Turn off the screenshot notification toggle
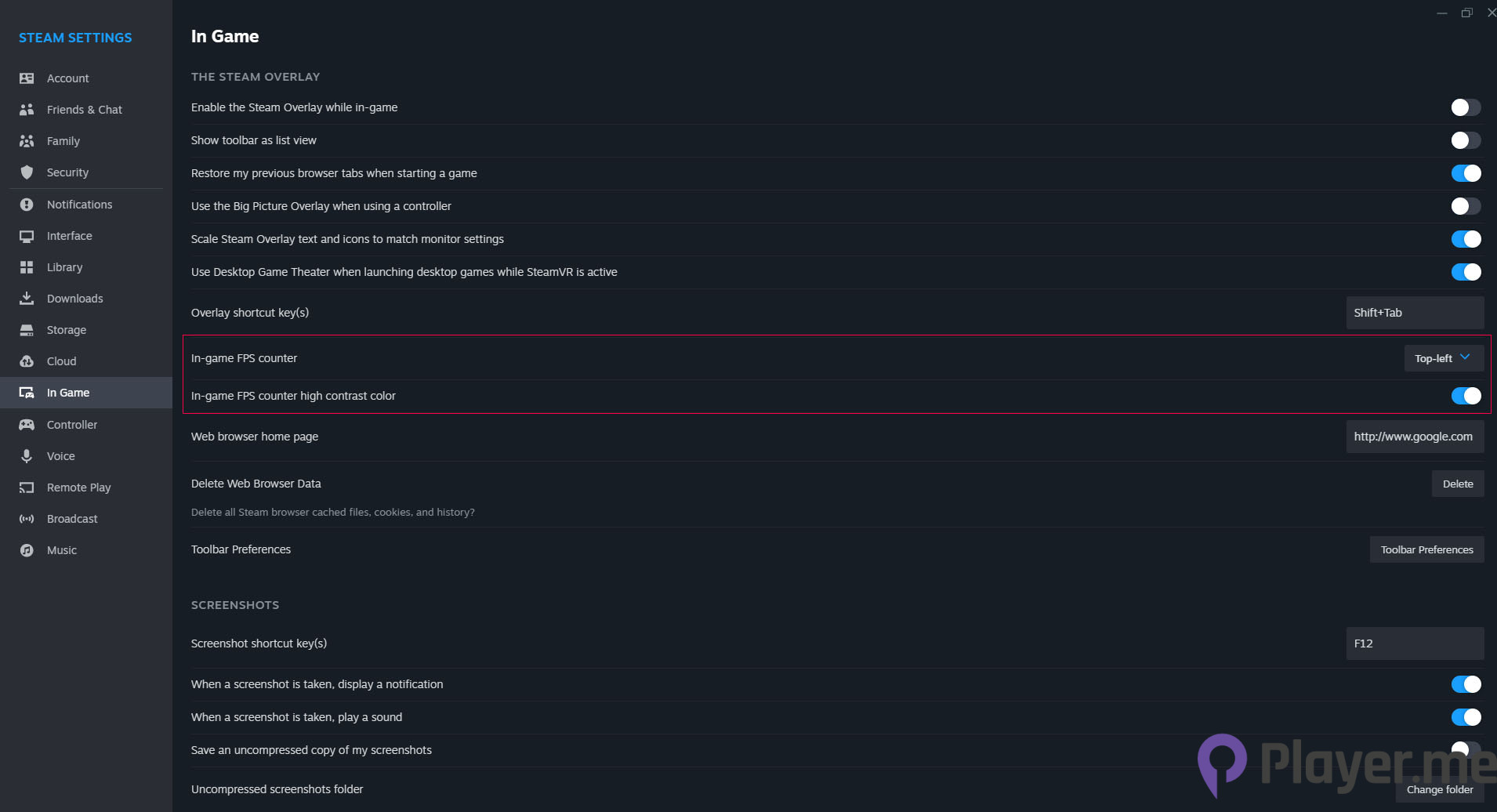The height and width of the screenshot is (812, 1497). tap(1465, 684)
